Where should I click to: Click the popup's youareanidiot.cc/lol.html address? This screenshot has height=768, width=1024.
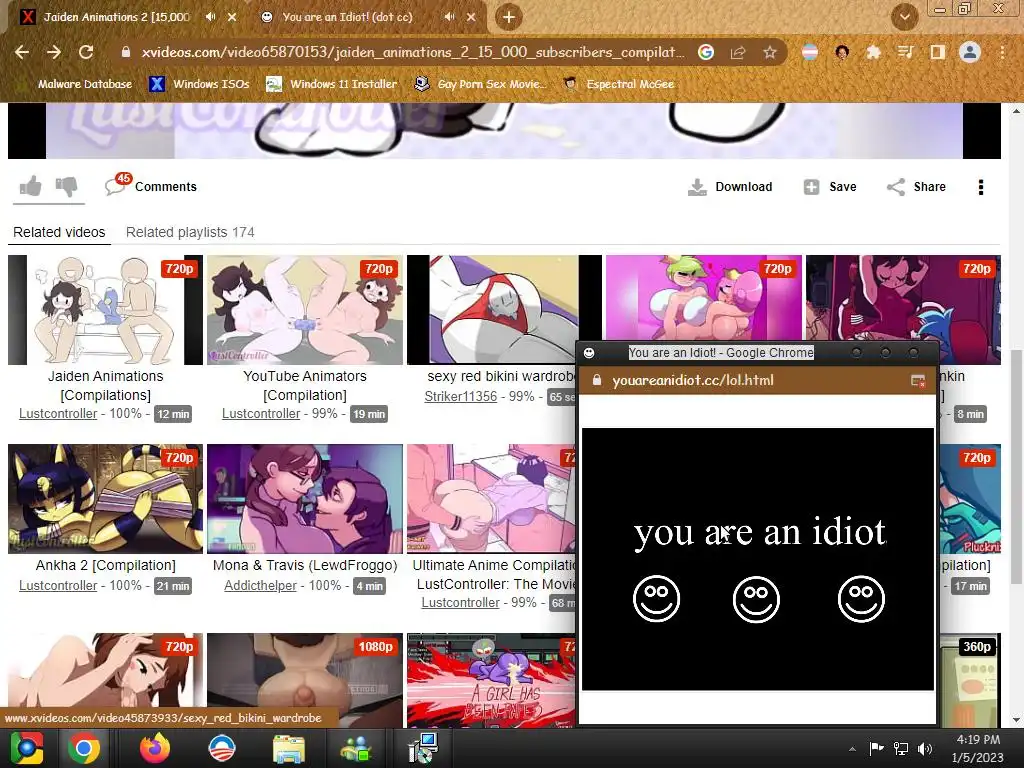click(692, 380)
